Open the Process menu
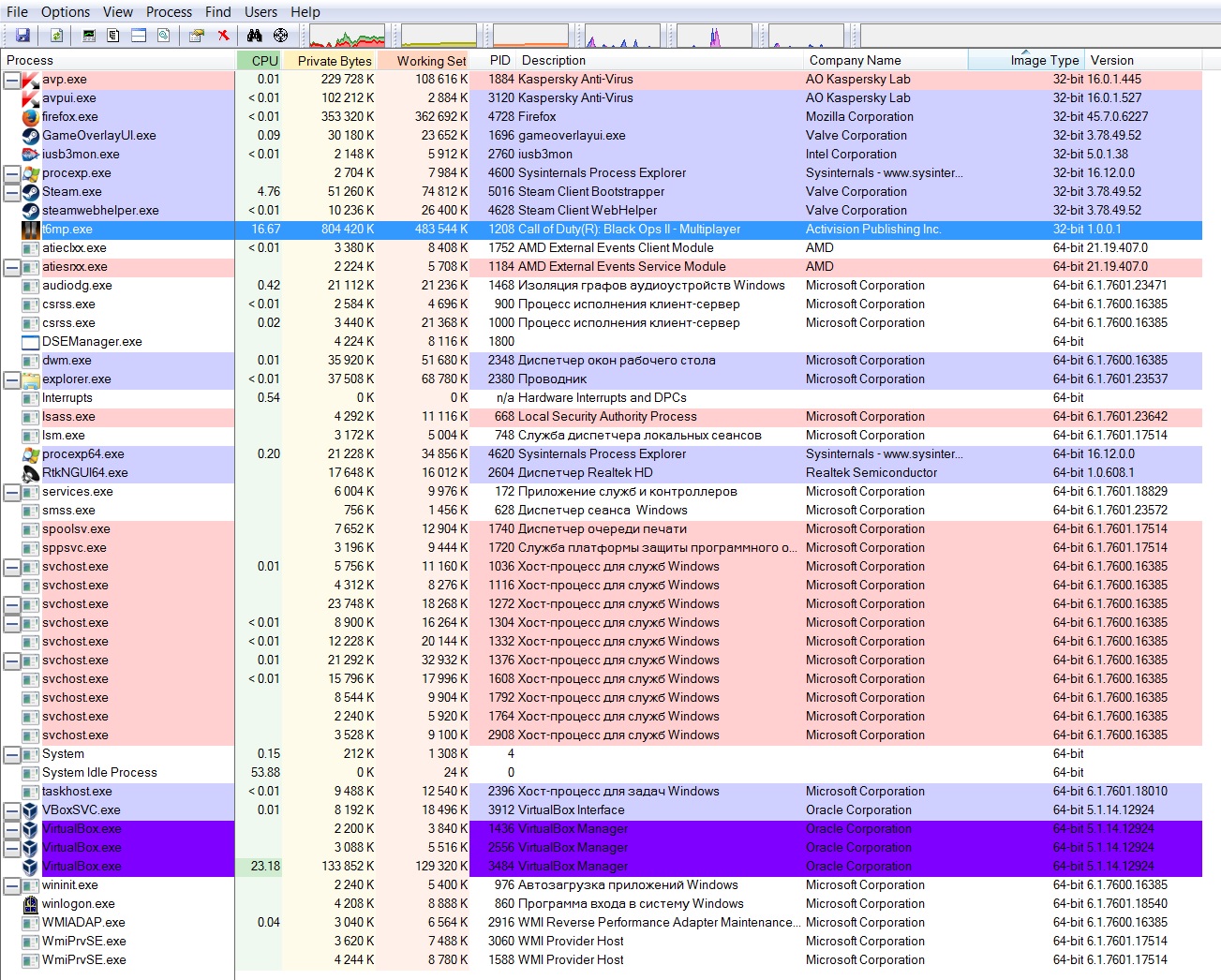Viewport: 1221px width, 980px height. pyautogui.click(x=170, y=12)
